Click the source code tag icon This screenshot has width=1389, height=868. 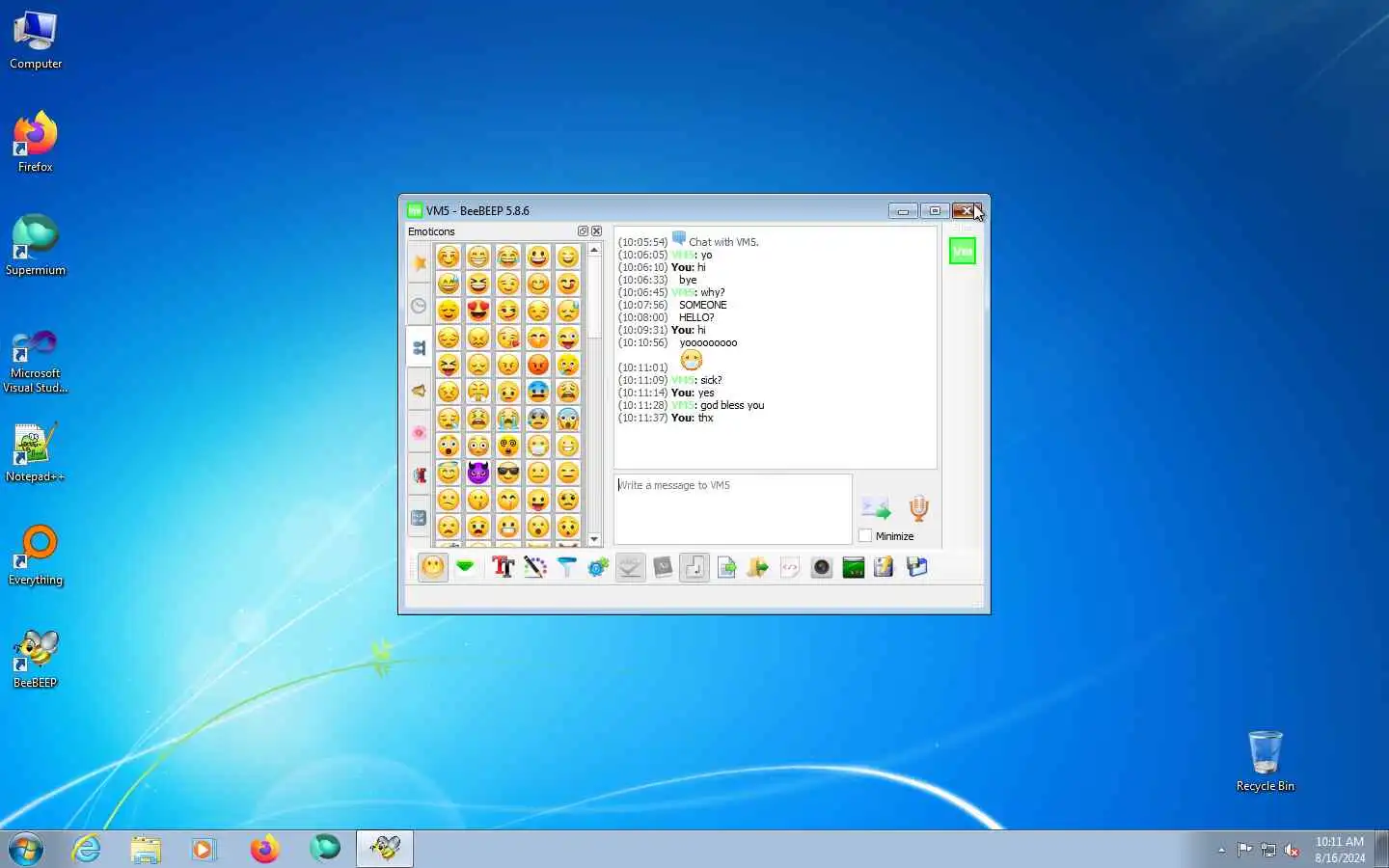pyautogui.click(x=790, y=567)
